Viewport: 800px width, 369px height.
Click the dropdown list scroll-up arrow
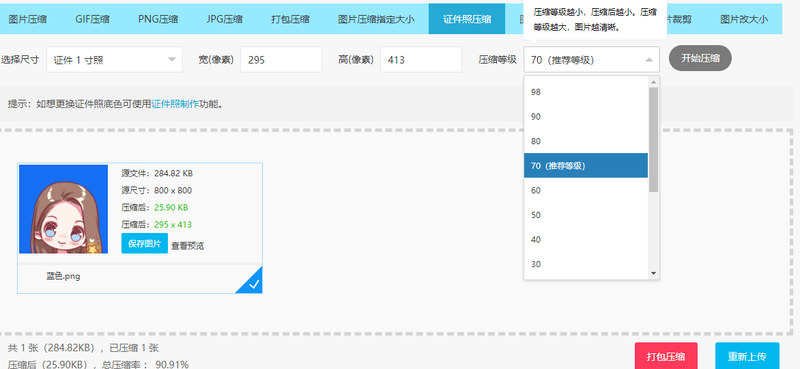pyautogui.click(x=654, y=82)
